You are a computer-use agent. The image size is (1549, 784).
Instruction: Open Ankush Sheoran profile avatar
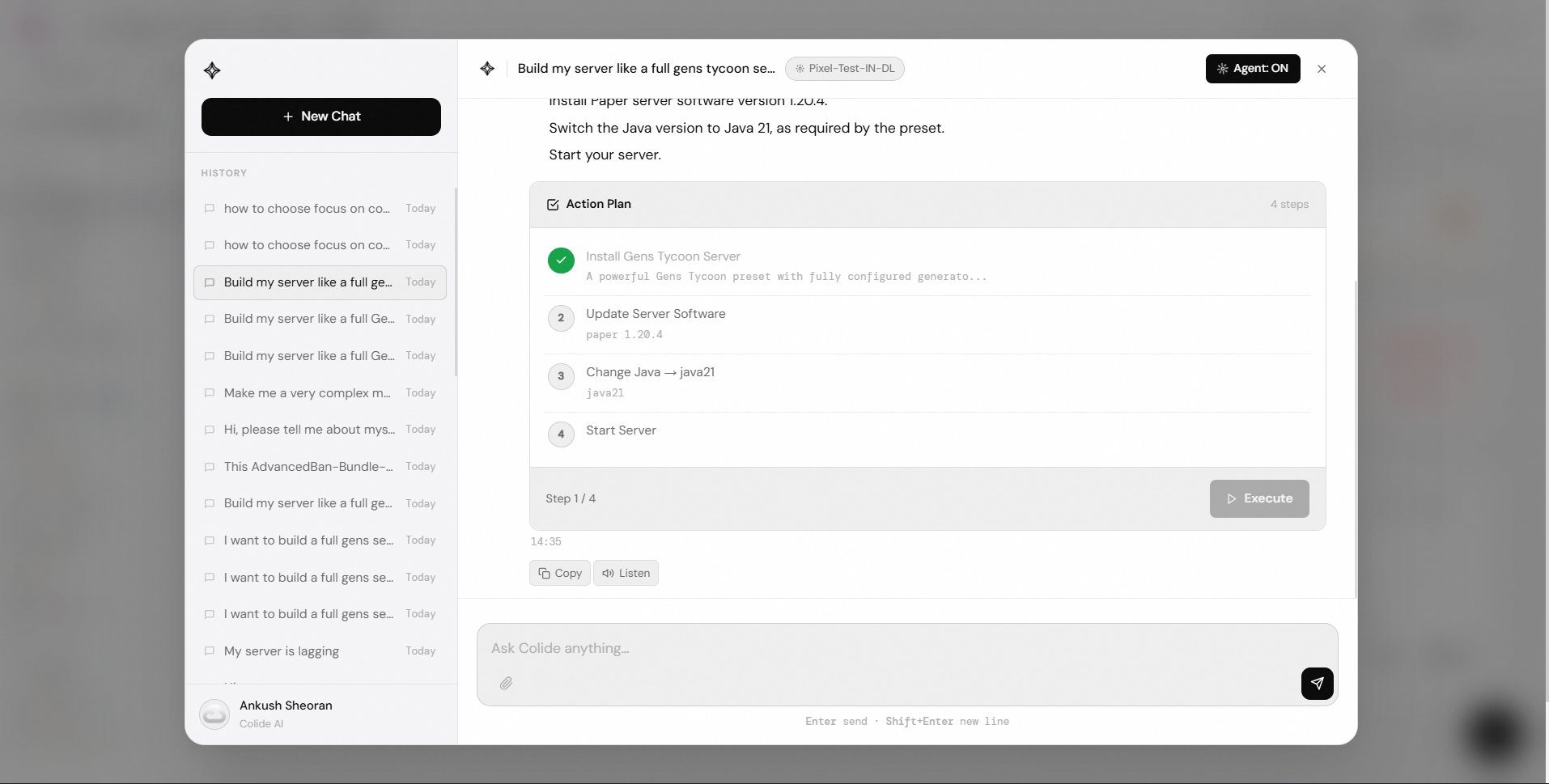[214, 714]
